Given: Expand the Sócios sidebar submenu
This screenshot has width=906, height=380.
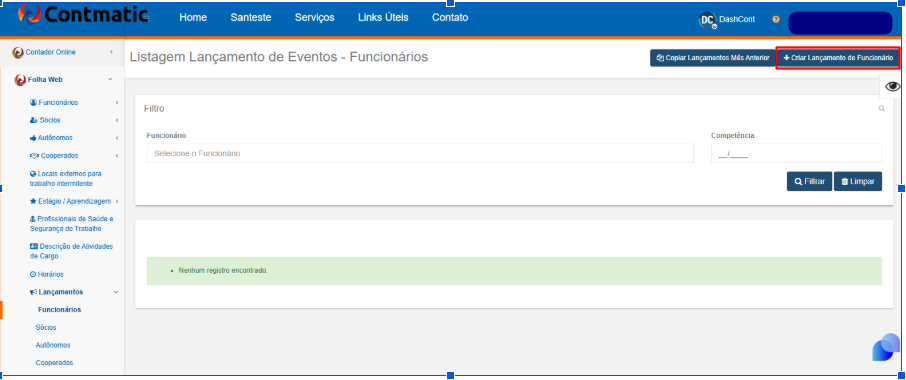Looking at the screenshot, I should coord(74,120).
